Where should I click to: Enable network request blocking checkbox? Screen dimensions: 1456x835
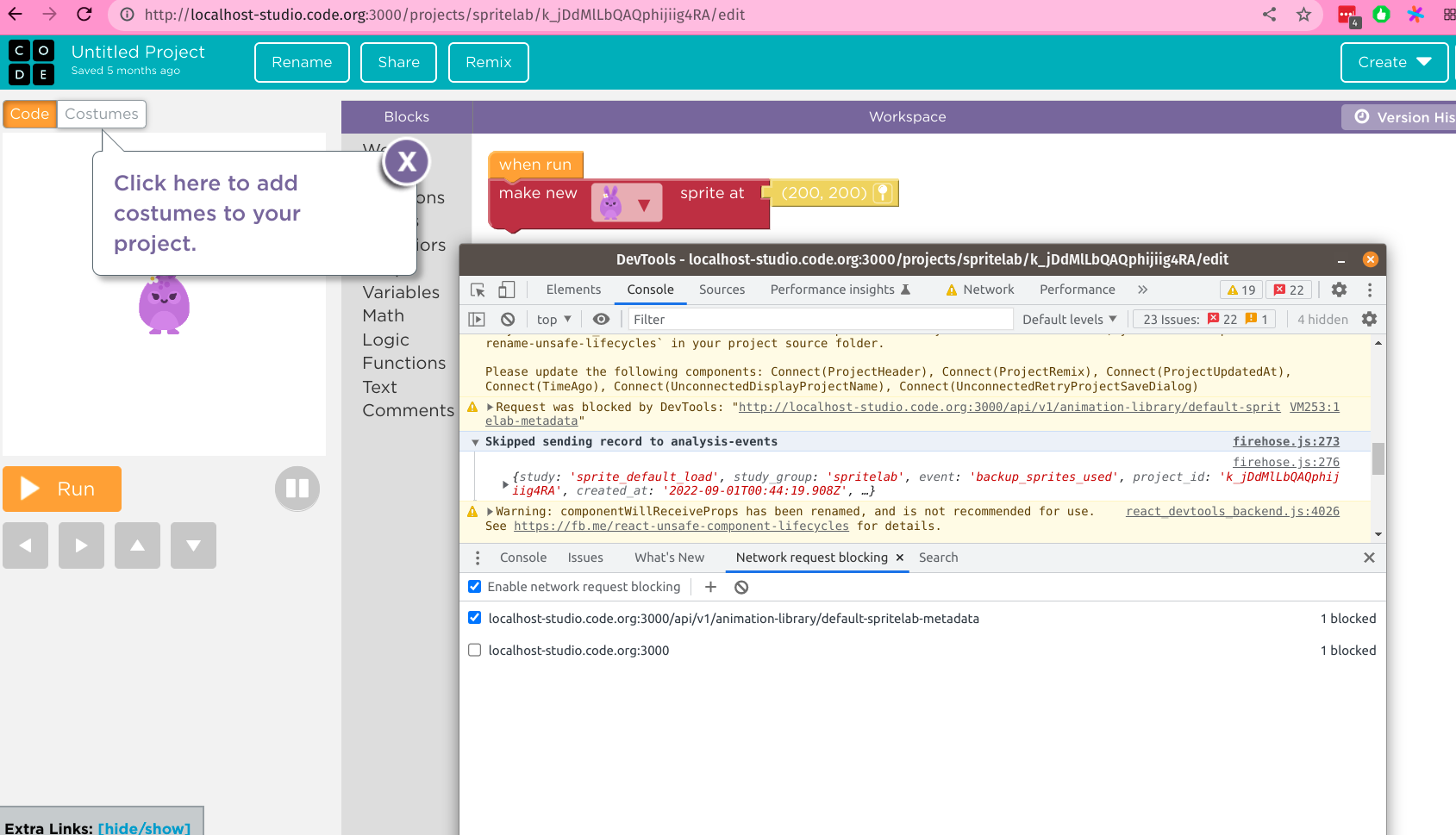tap(475, 586)
